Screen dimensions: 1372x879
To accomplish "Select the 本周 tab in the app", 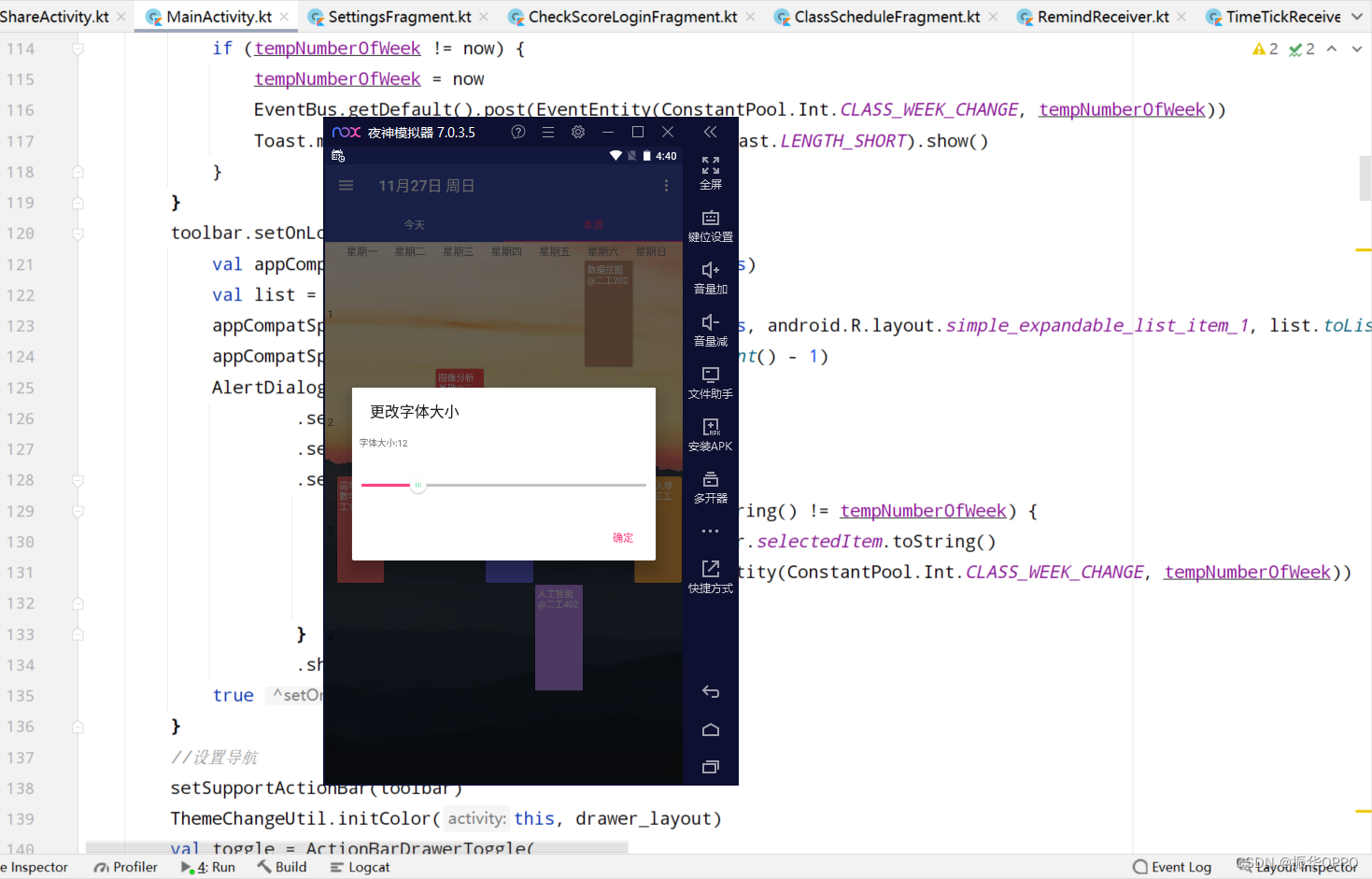I will [x=593, y=225].
